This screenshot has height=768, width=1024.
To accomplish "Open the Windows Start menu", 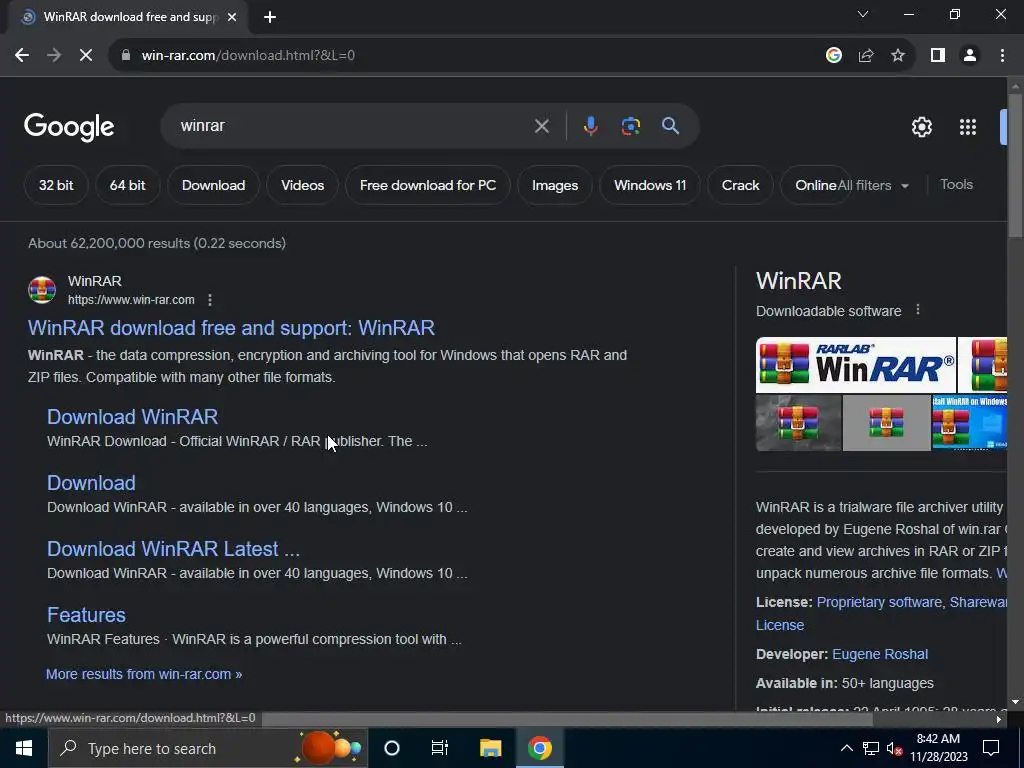I will click(x=24, y=748).
